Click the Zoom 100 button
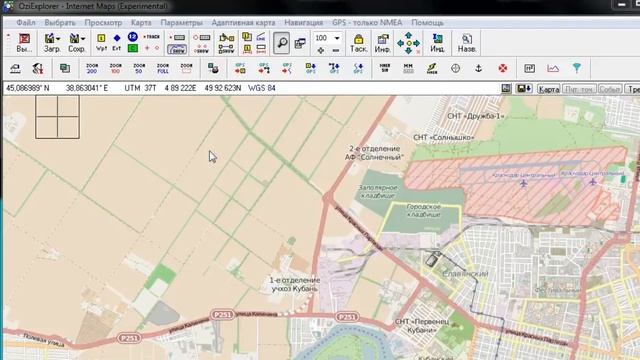 [x=116, y=68]
